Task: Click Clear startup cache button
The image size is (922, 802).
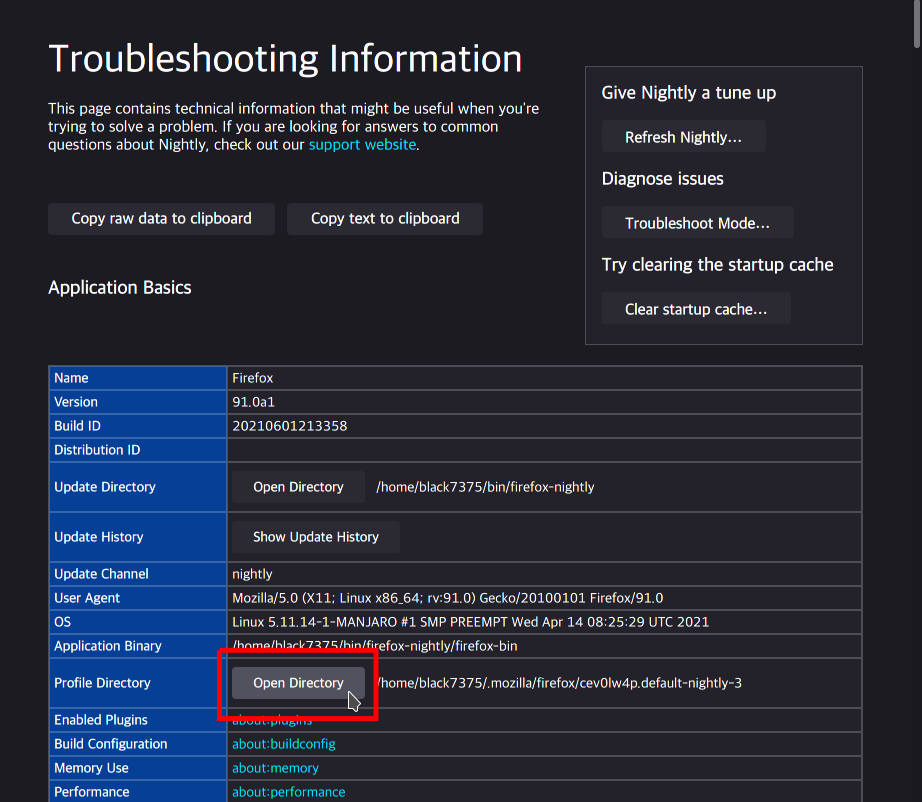Action: [696, 309]
